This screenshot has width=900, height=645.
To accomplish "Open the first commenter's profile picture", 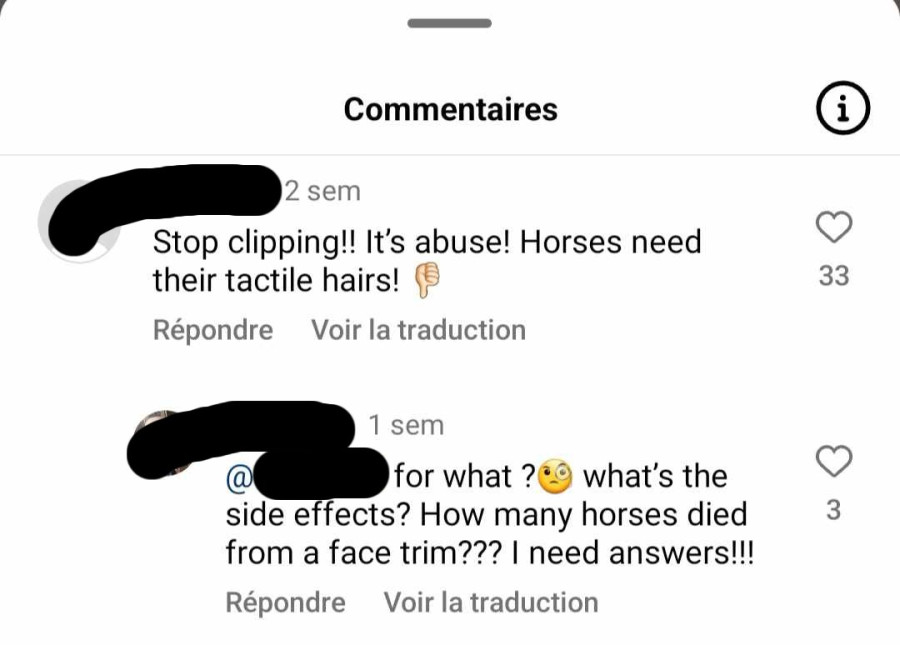I will 79,221.
